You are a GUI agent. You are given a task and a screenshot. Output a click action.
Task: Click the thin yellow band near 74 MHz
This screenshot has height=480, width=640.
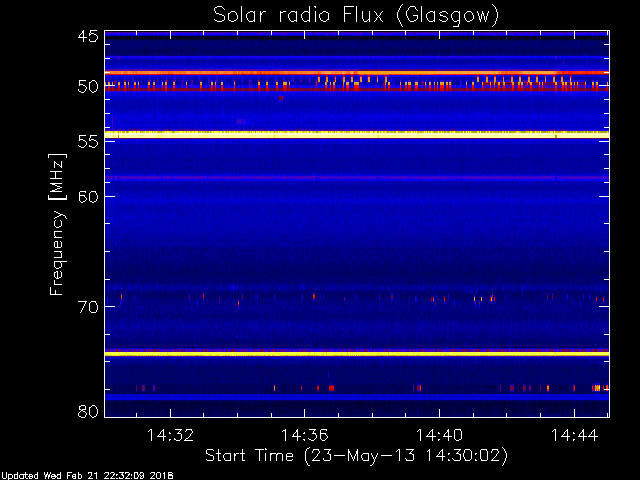tap(357, 354)
